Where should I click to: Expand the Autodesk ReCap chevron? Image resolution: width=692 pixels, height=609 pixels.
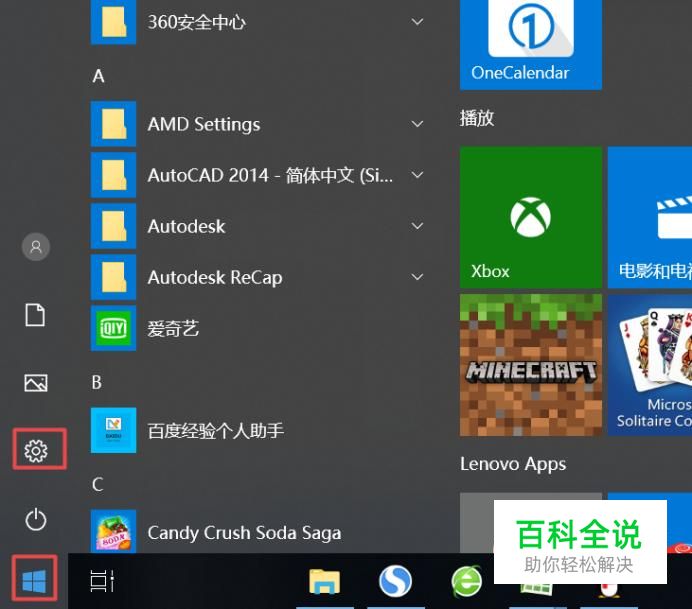pos(417,277)
